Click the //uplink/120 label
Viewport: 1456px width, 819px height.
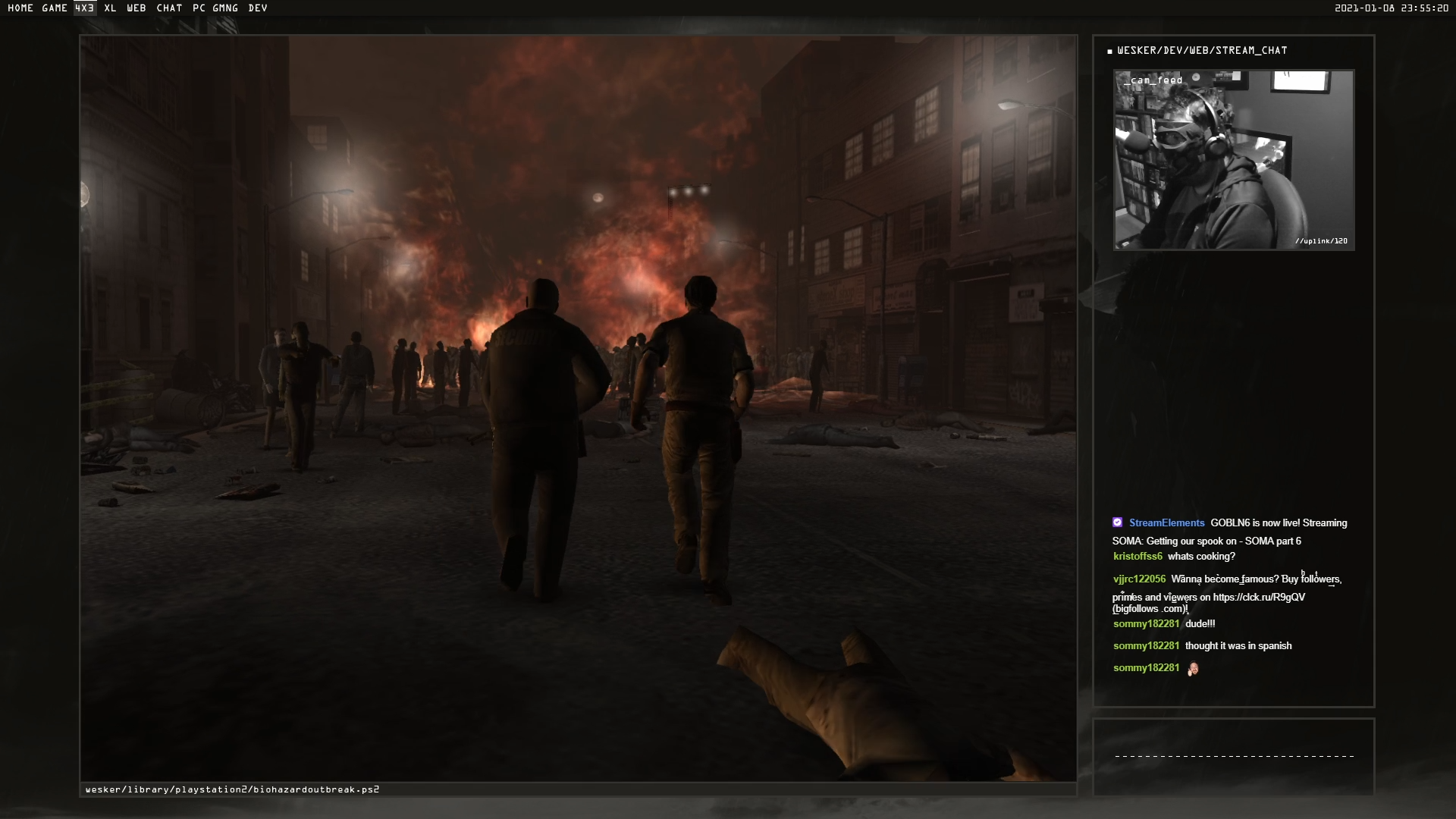[1321, 241]
